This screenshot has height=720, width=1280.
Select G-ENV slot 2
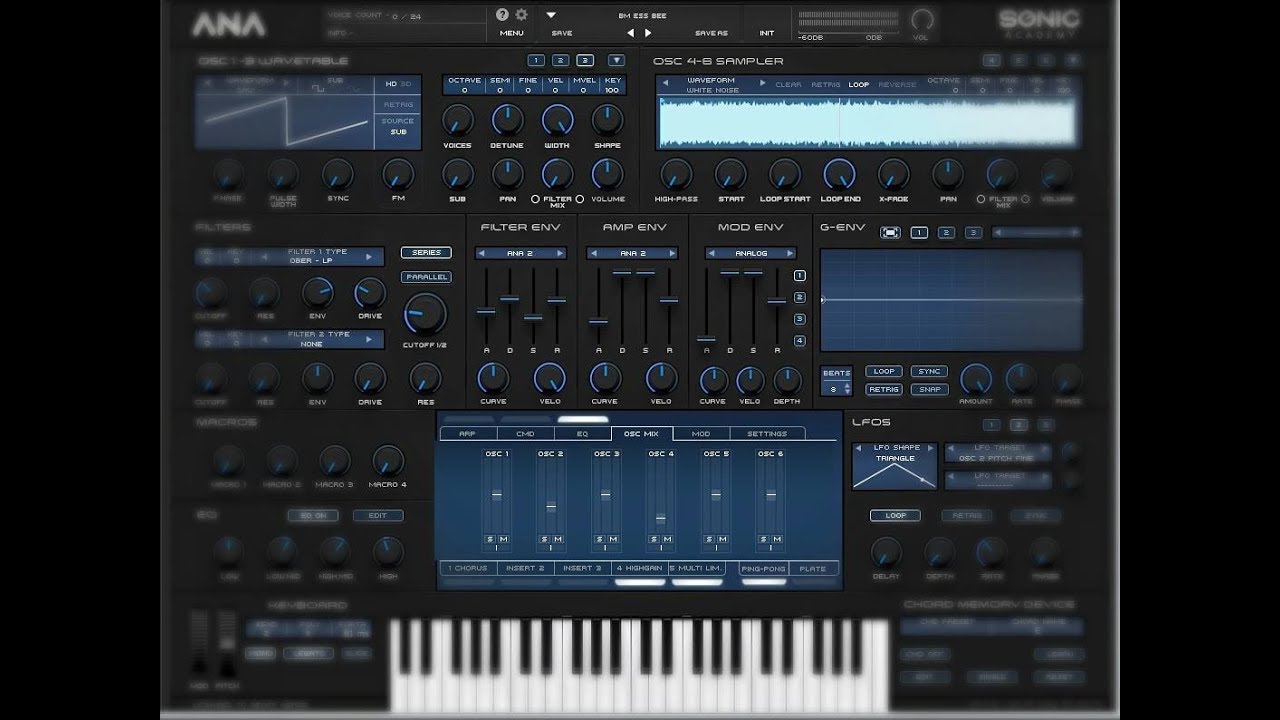pyautogui.click(x=946, y=233)
